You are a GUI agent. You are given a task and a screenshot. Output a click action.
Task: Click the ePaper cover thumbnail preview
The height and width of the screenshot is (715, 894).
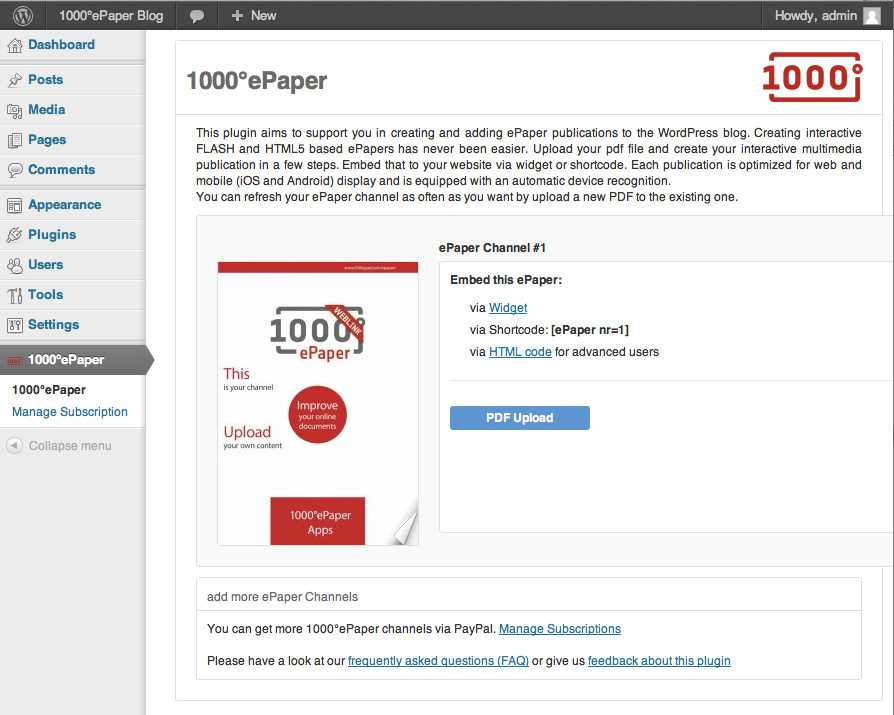coord(318,404)
